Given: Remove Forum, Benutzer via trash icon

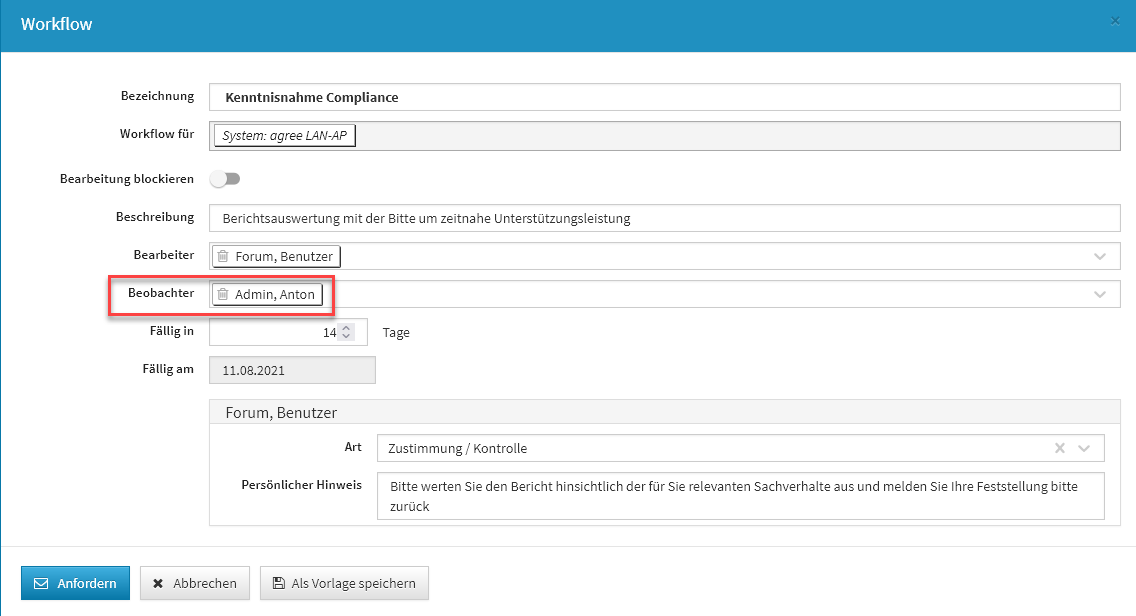Looking at the screenshot, I should pos(223,257).
